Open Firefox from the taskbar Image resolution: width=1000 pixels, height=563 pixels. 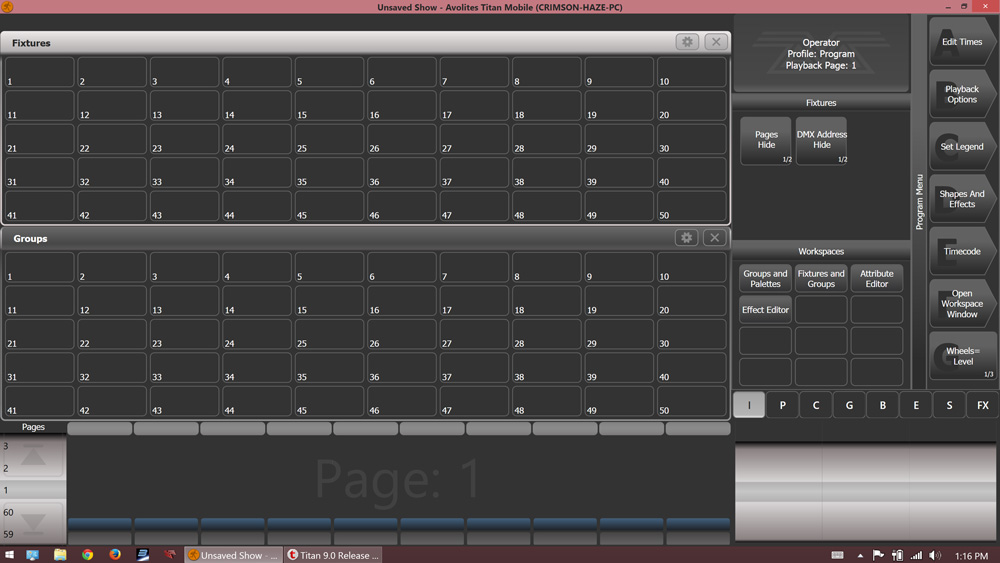coord(115,555)
